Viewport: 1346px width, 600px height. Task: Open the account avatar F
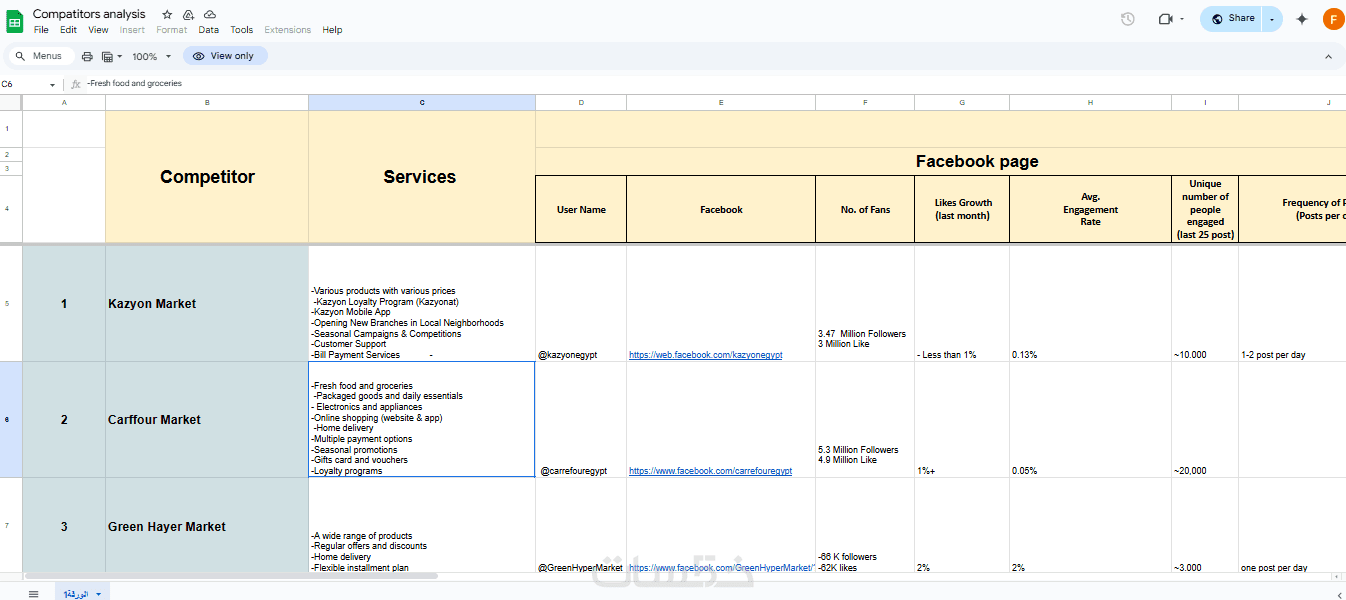[1333, 19]
